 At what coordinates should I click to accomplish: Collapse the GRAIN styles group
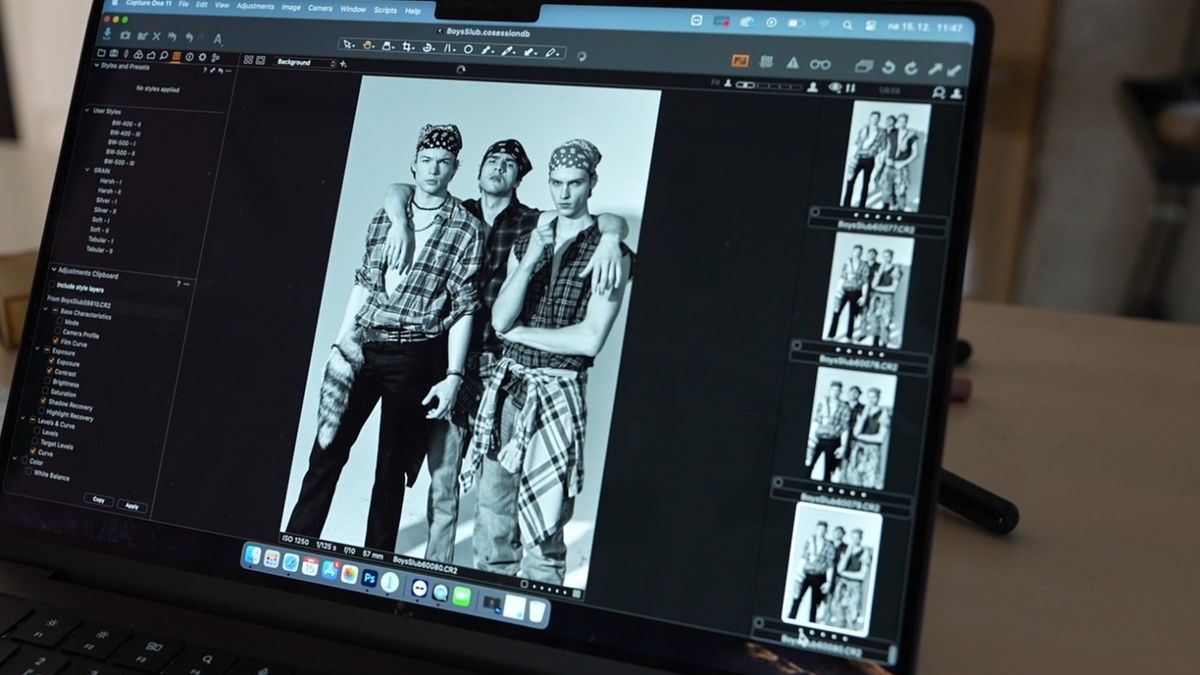tap(87, 170)
